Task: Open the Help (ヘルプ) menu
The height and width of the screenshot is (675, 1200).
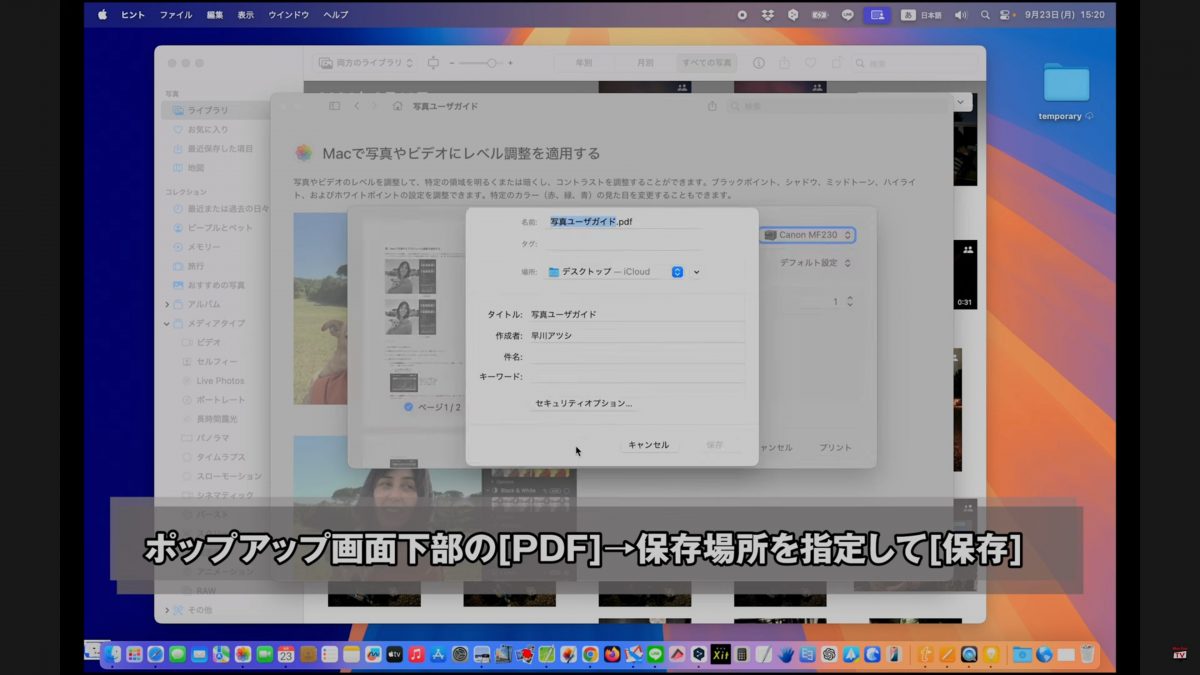Action: [x=336, y=15]
